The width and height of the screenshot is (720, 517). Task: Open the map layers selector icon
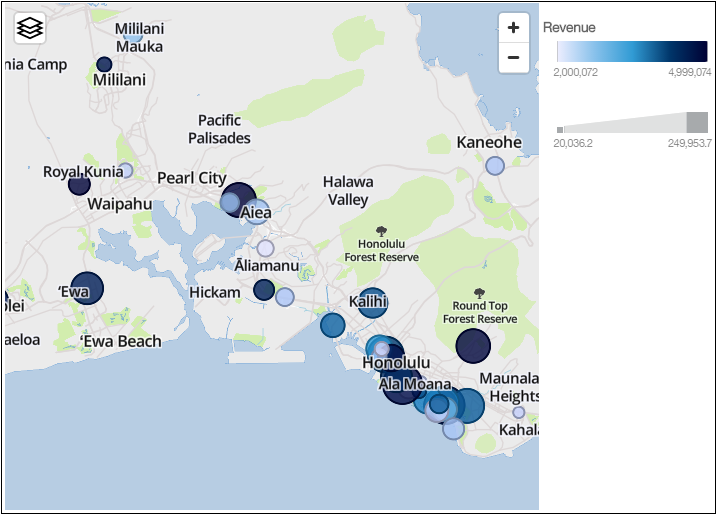click(30, 28)
